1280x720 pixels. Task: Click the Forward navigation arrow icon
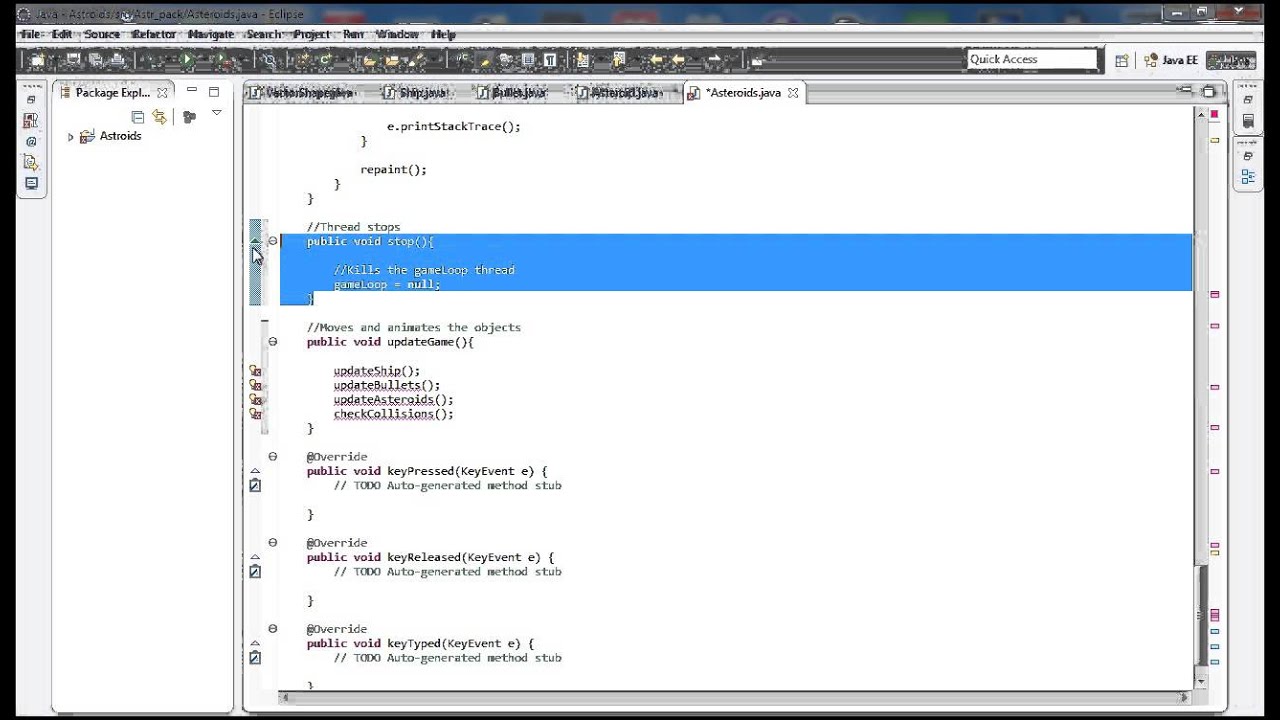pos(715,60)
